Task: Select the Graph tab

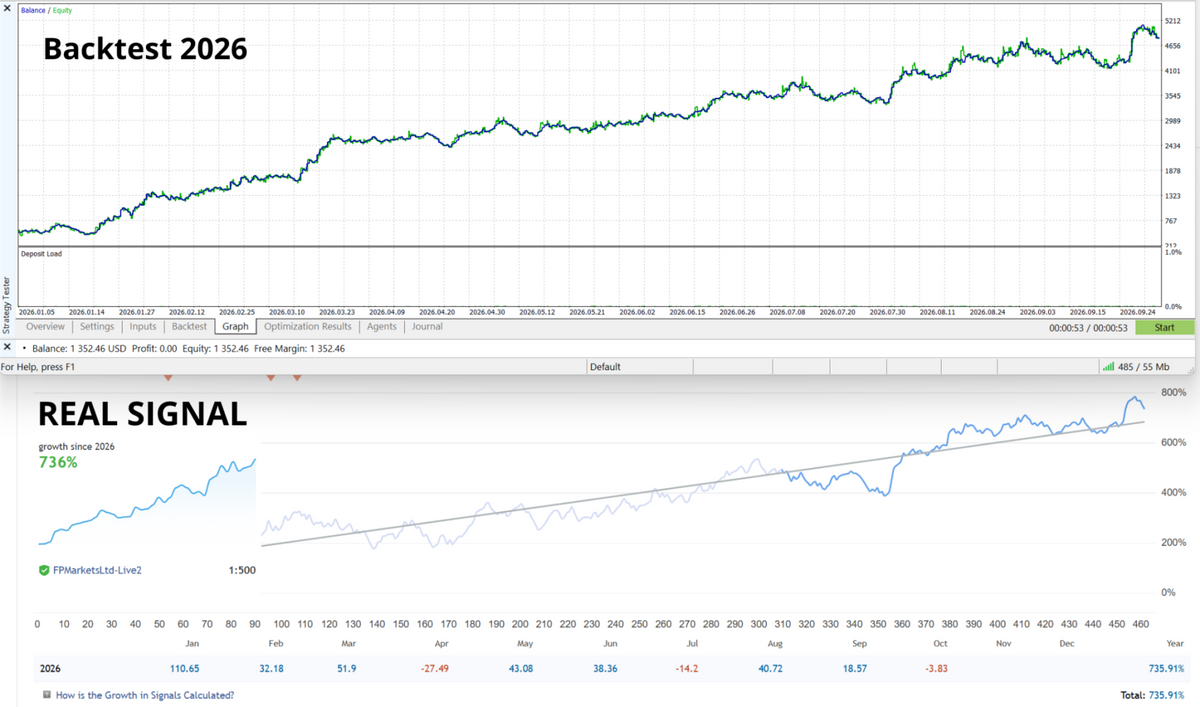Action: 236,326
